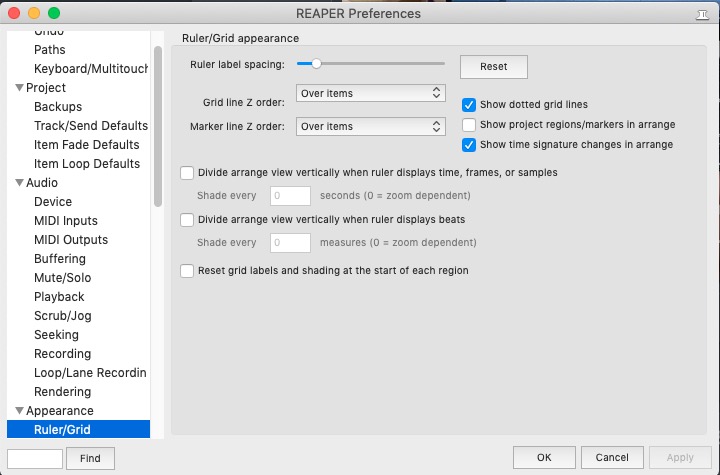Open the Mute/Solo preferences page

pos(62,277)
